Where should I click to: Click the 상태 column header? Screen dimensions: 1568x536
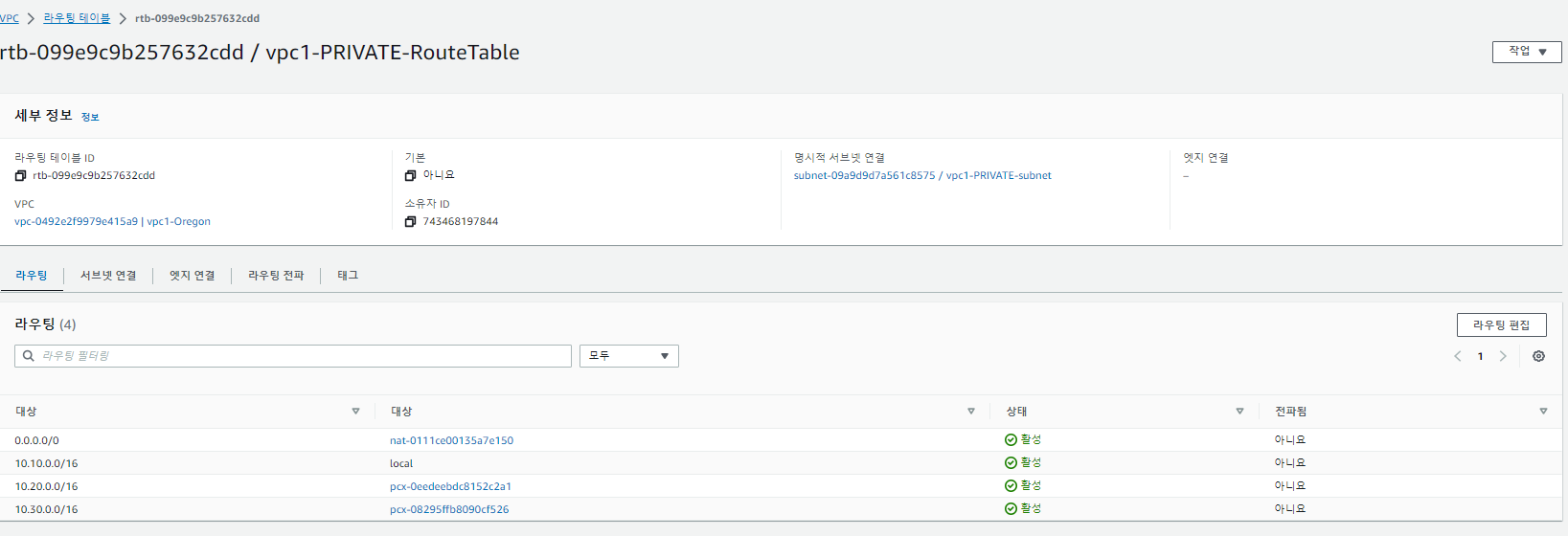tap(1016, 412)
